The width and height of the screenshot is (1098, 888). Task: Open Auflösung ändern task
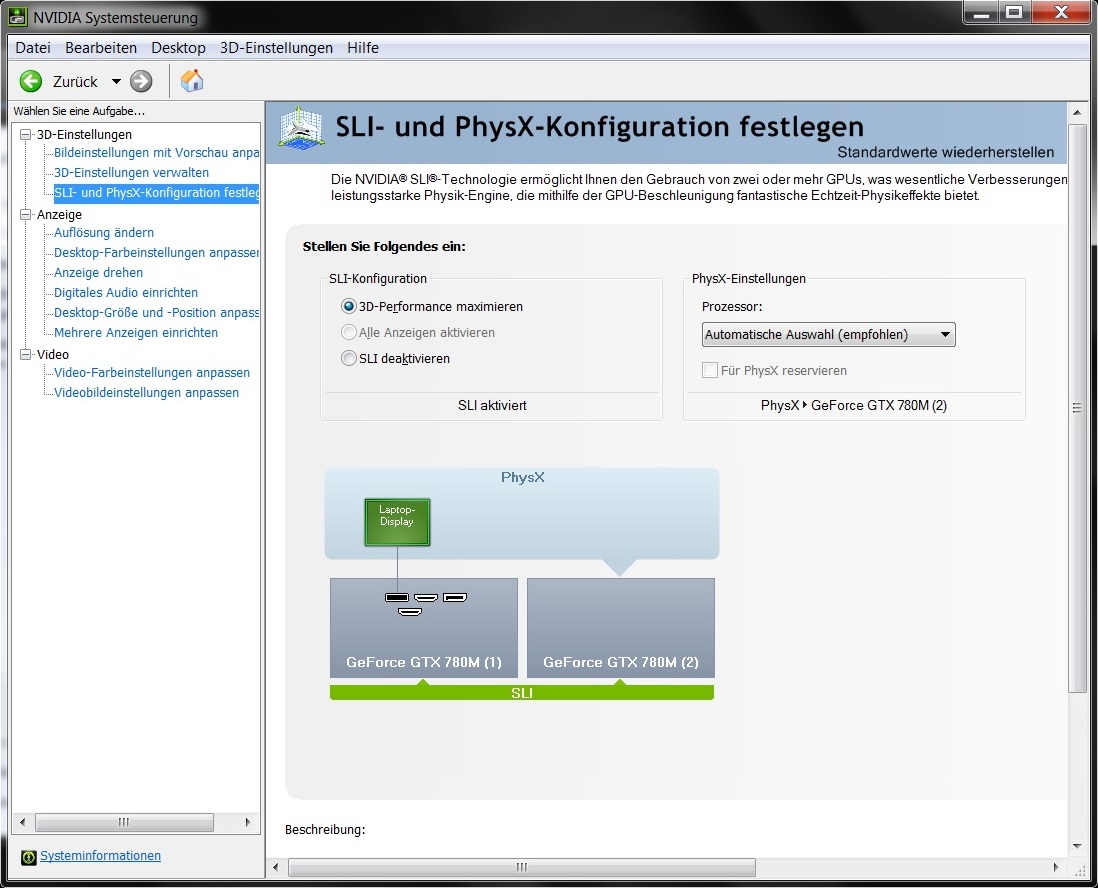(104, 233)
